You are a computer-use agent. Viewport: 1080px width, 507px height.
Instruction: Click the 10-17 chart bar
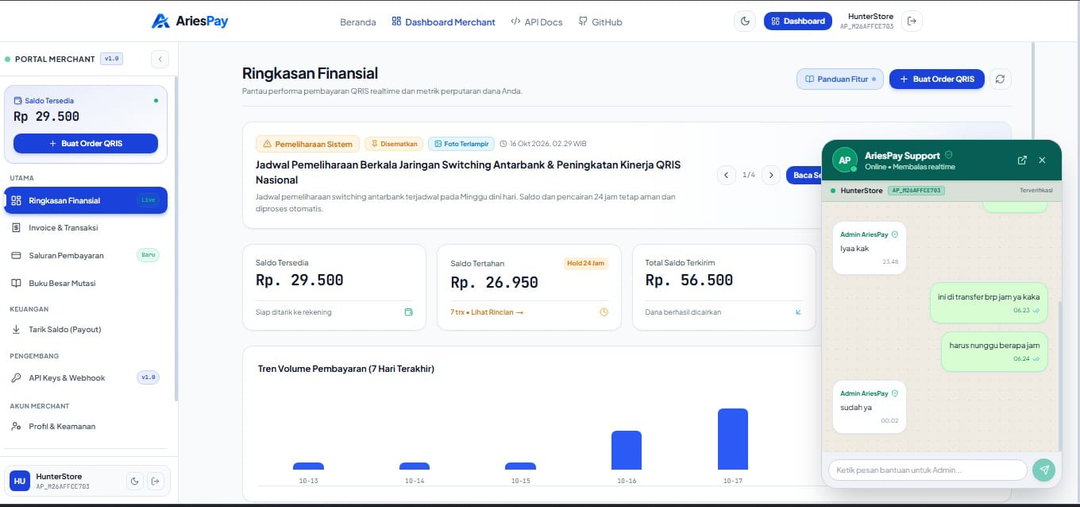point(732,439)
